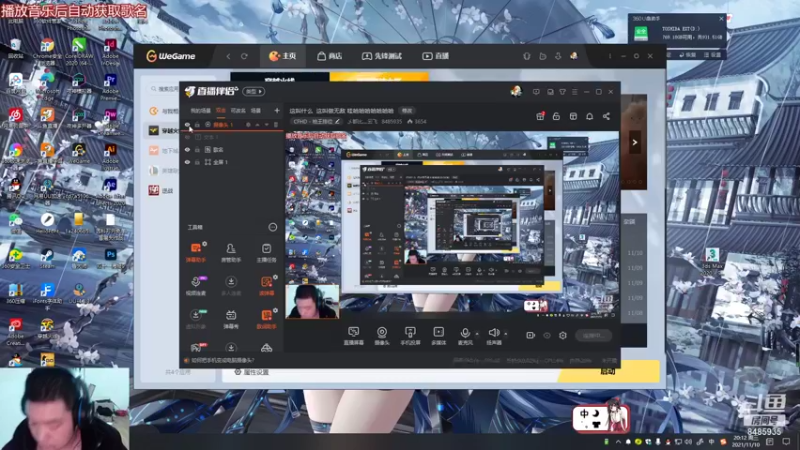This screenshot has width=800, height=450.
Task: Open 视频连麦 tool in the toolbox
Action: [196, 286]
